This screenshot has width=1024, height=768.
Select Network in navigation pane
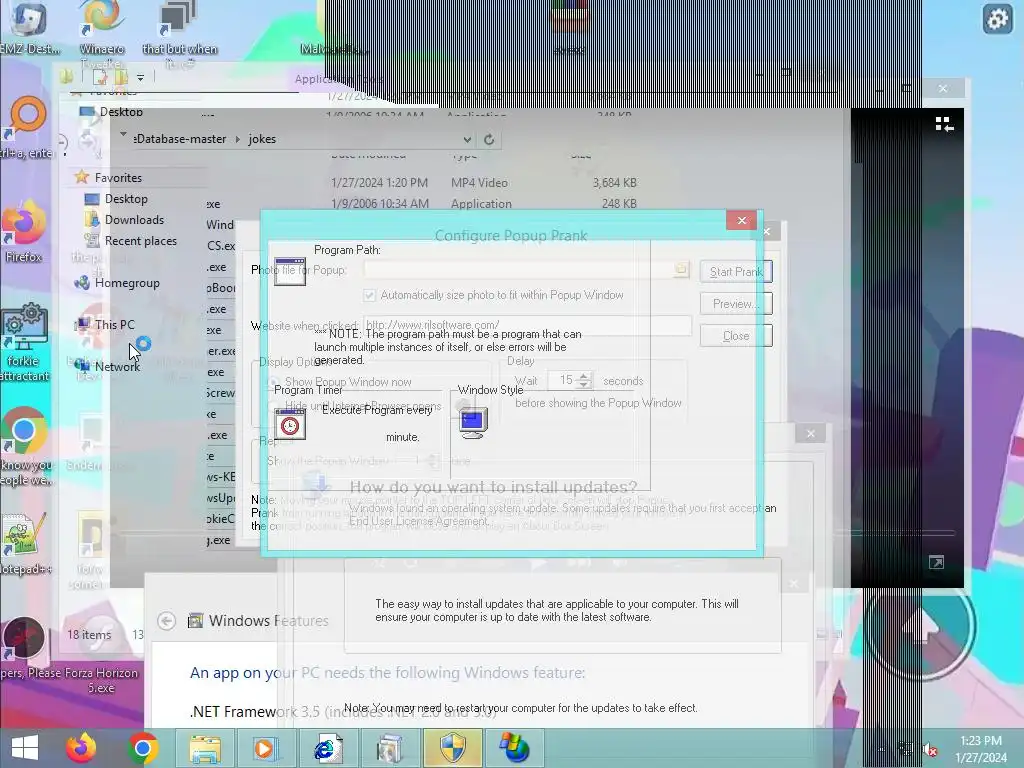117,366
